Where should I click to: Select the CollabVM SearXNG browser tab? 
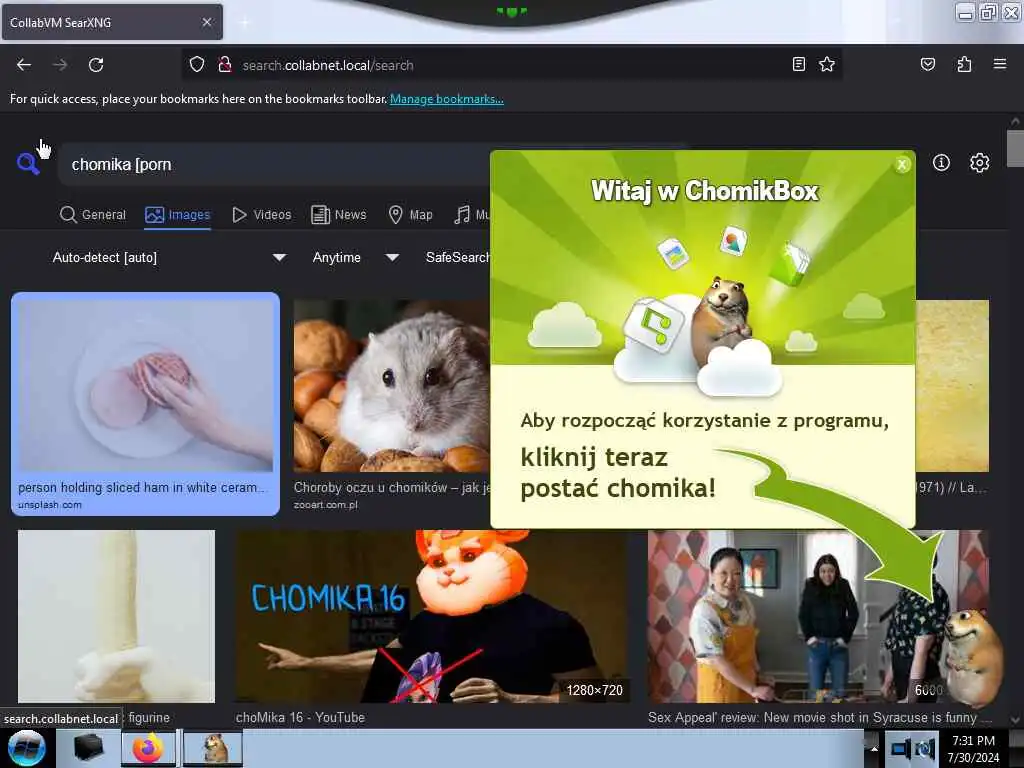click(x=112, y=22)
